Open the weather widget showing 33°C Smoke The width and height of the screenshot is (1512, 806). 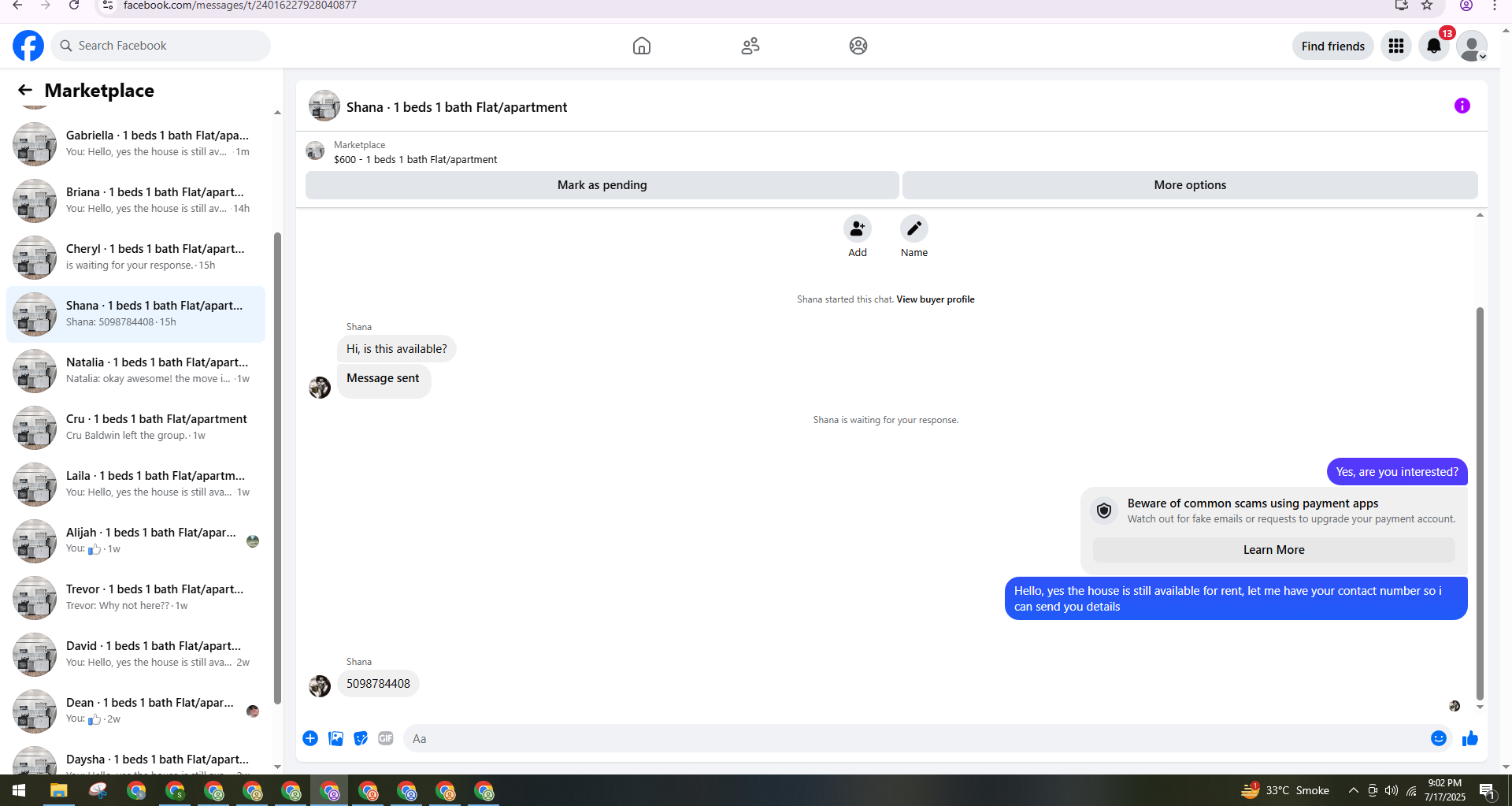click(x=1285, y=790)
